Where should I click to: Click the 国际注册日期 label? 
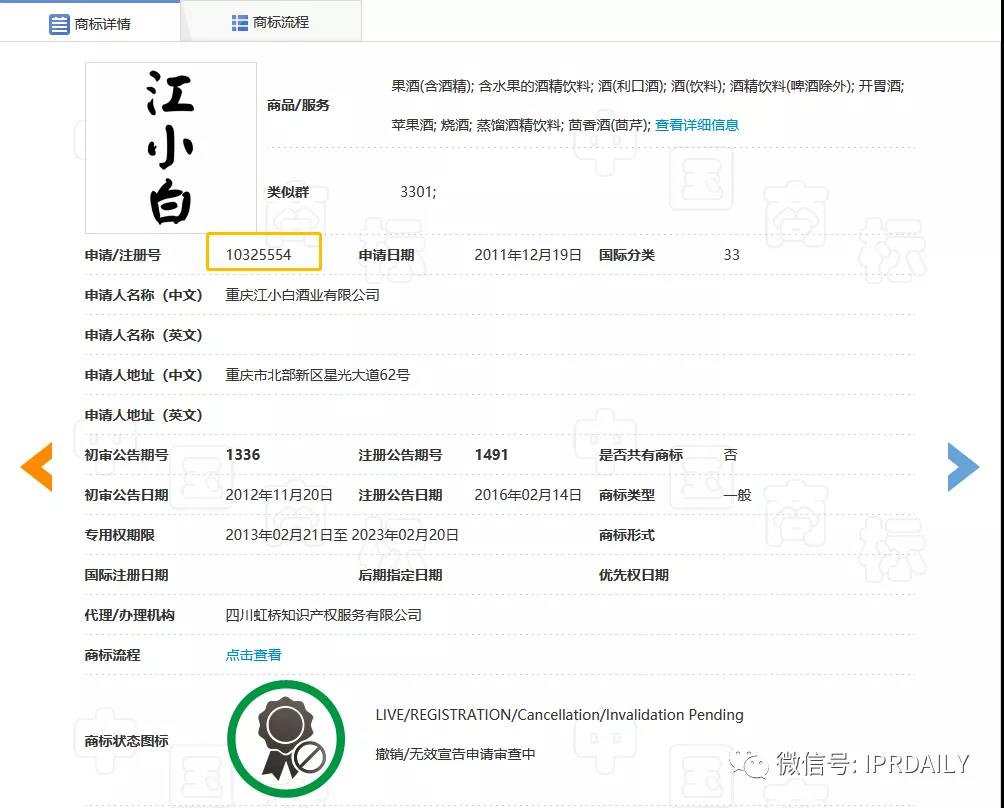(x=127, y=575)
